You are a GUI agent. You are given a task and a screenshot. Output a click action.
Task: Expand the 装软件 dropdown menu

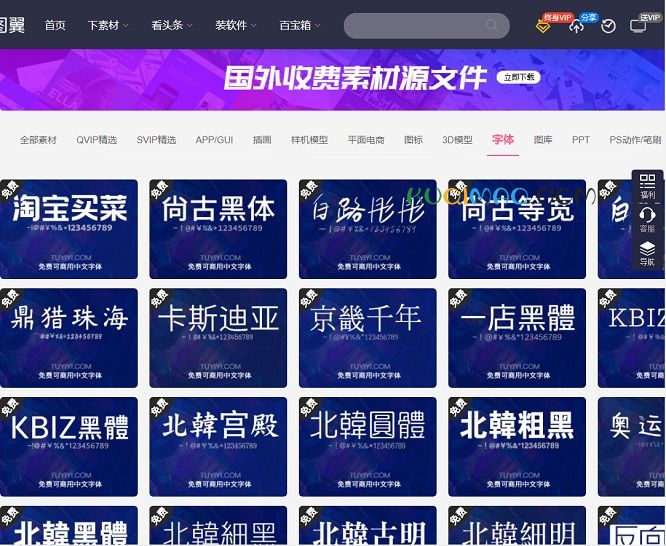(236, 26)
